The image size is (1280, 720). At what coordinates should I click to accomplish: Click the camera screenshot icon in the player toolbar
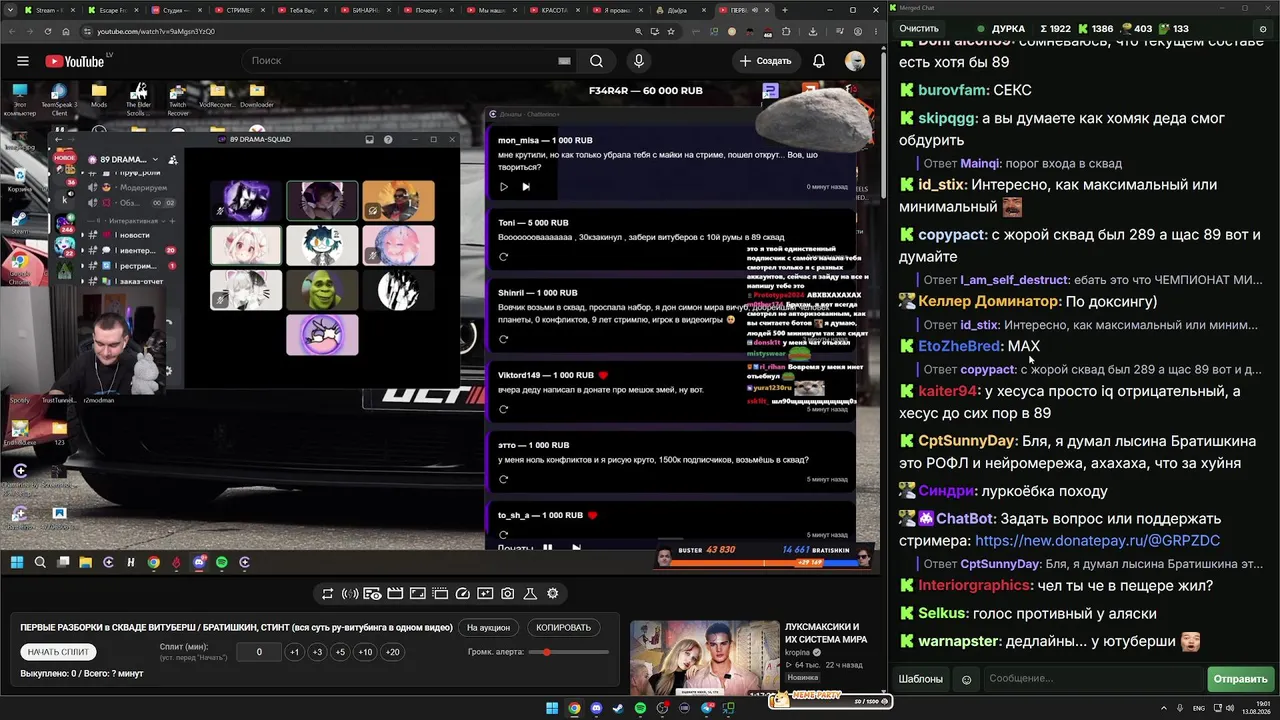[x=508, y=594]
